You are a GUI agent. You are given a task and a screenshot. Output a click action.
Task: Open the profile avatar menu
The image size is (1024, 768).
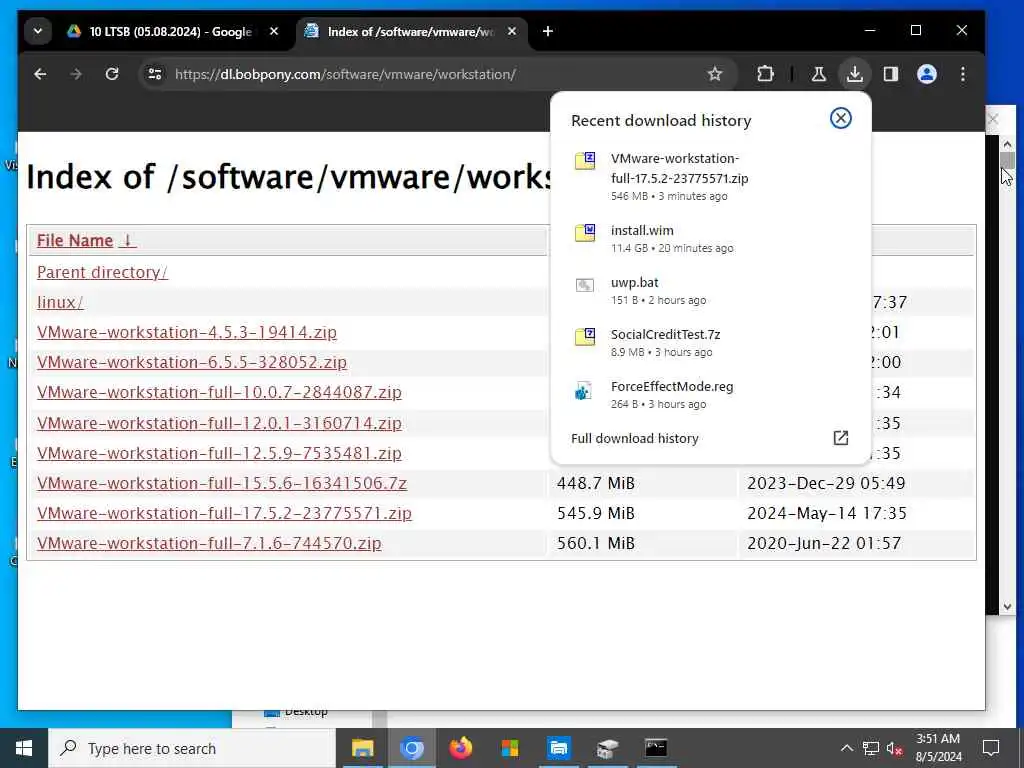(x=927, y=74)
